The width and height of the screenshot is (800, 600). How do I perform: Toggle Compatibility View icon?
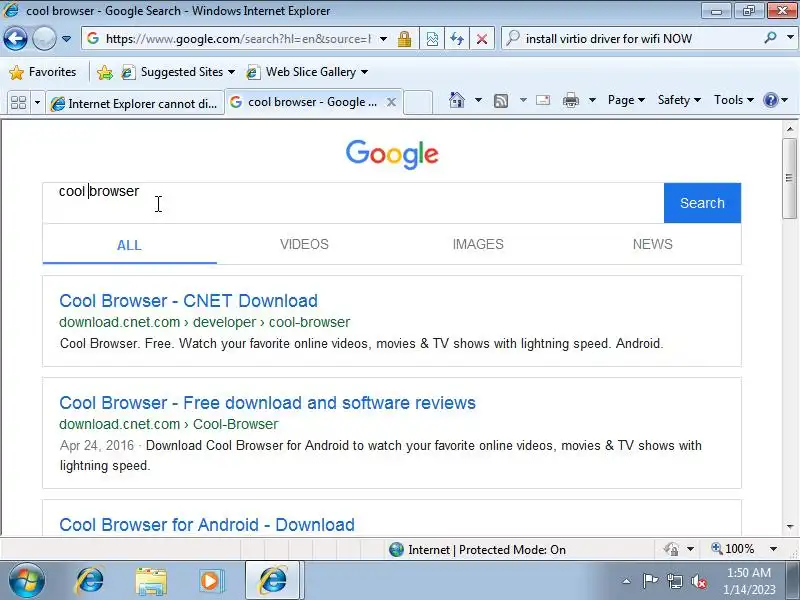(x=432, y=39)
